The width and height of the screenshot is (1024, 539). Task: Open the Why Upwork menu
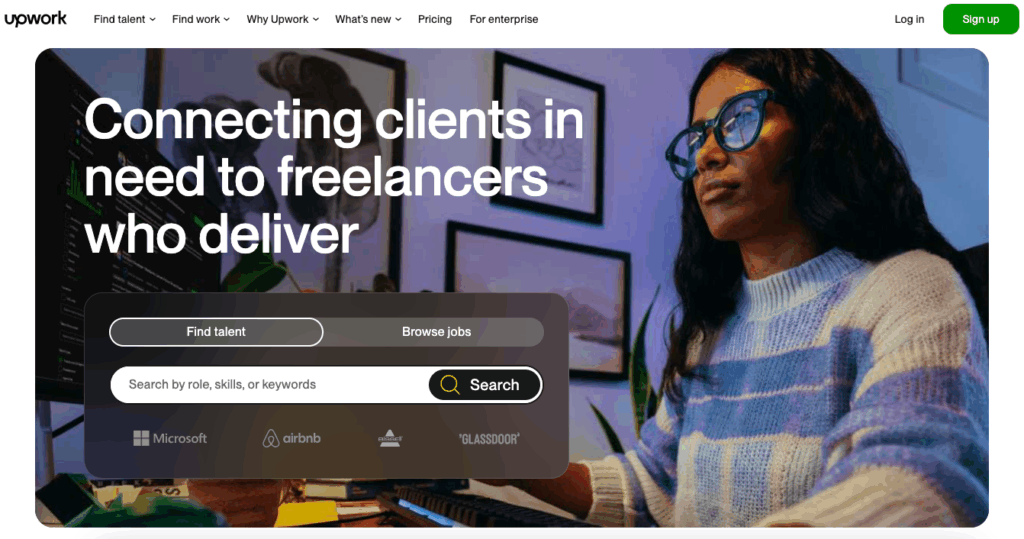click(282, 20)
